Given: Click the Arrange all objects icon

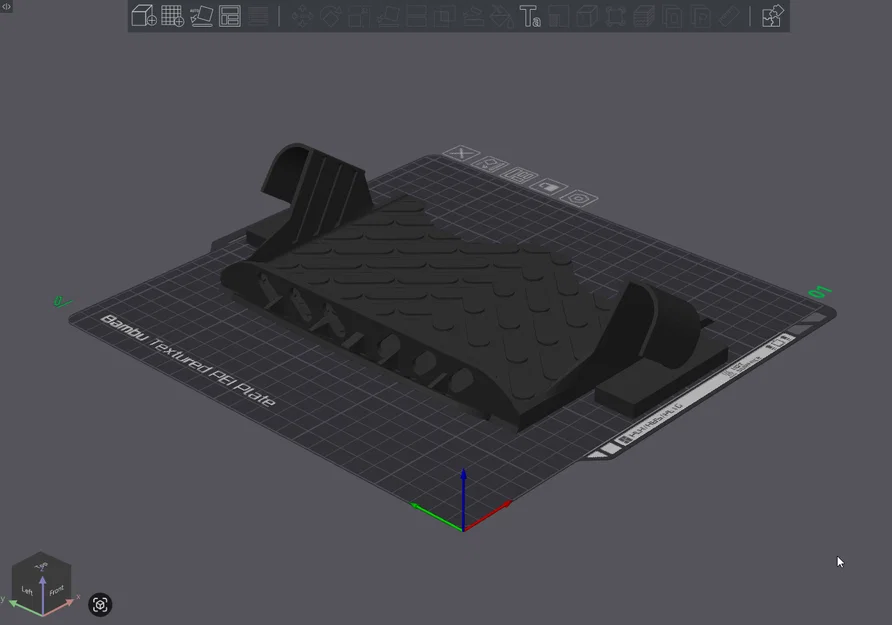Looking at the screenshot, I should [230, 16].
